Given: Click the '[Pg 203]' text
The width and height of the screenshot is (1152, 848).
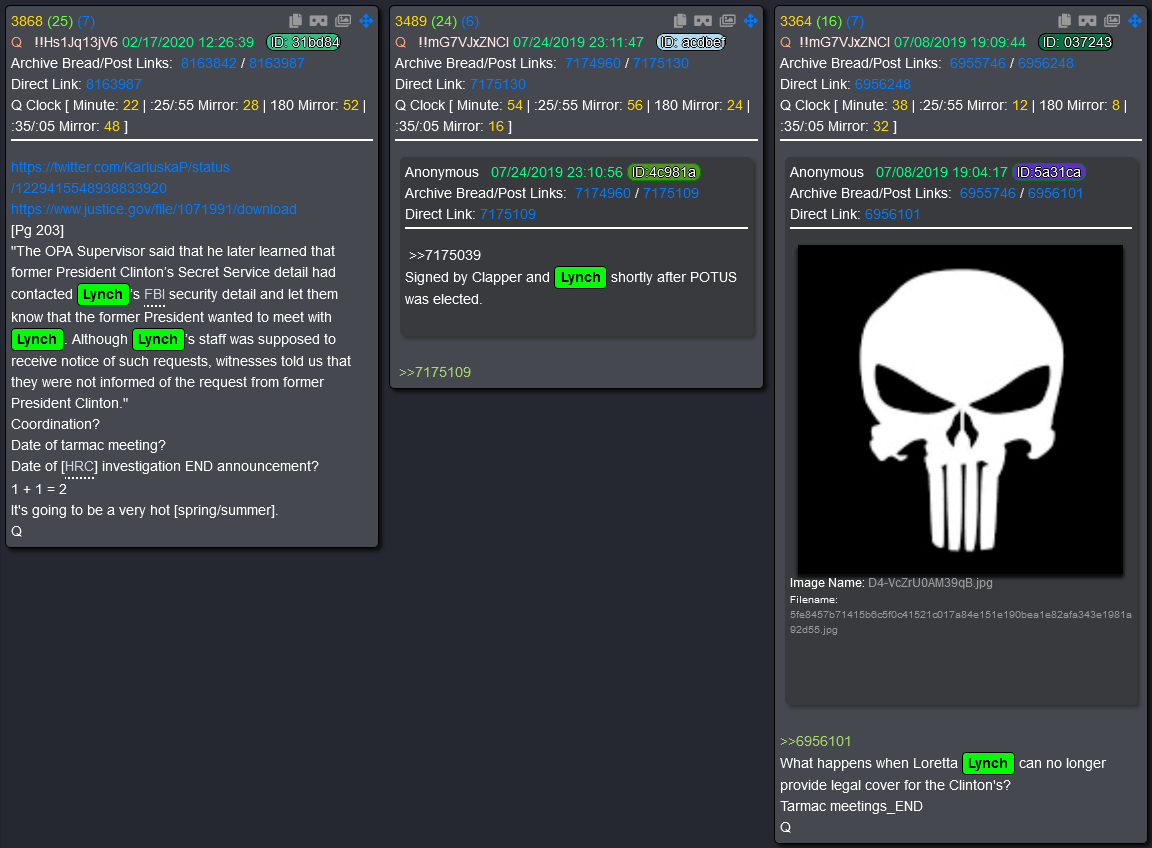Looking at the screenshot, I should point(37,231).
